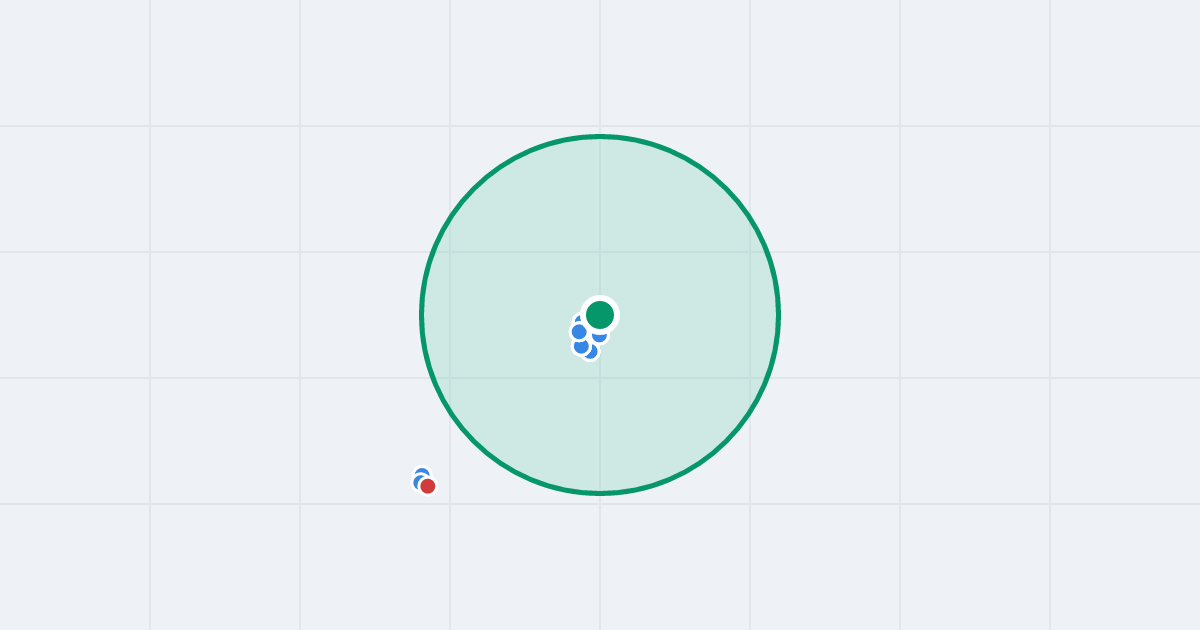Click the top edge of the green radius circle

coord(600,136)
